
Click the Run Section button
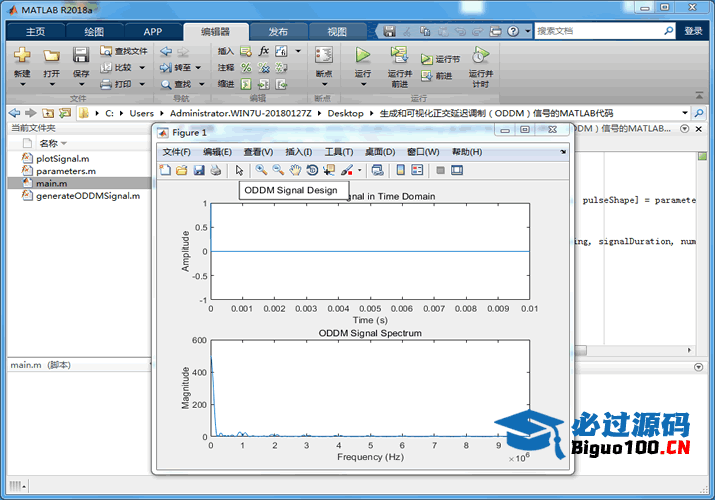pos(440,59)
